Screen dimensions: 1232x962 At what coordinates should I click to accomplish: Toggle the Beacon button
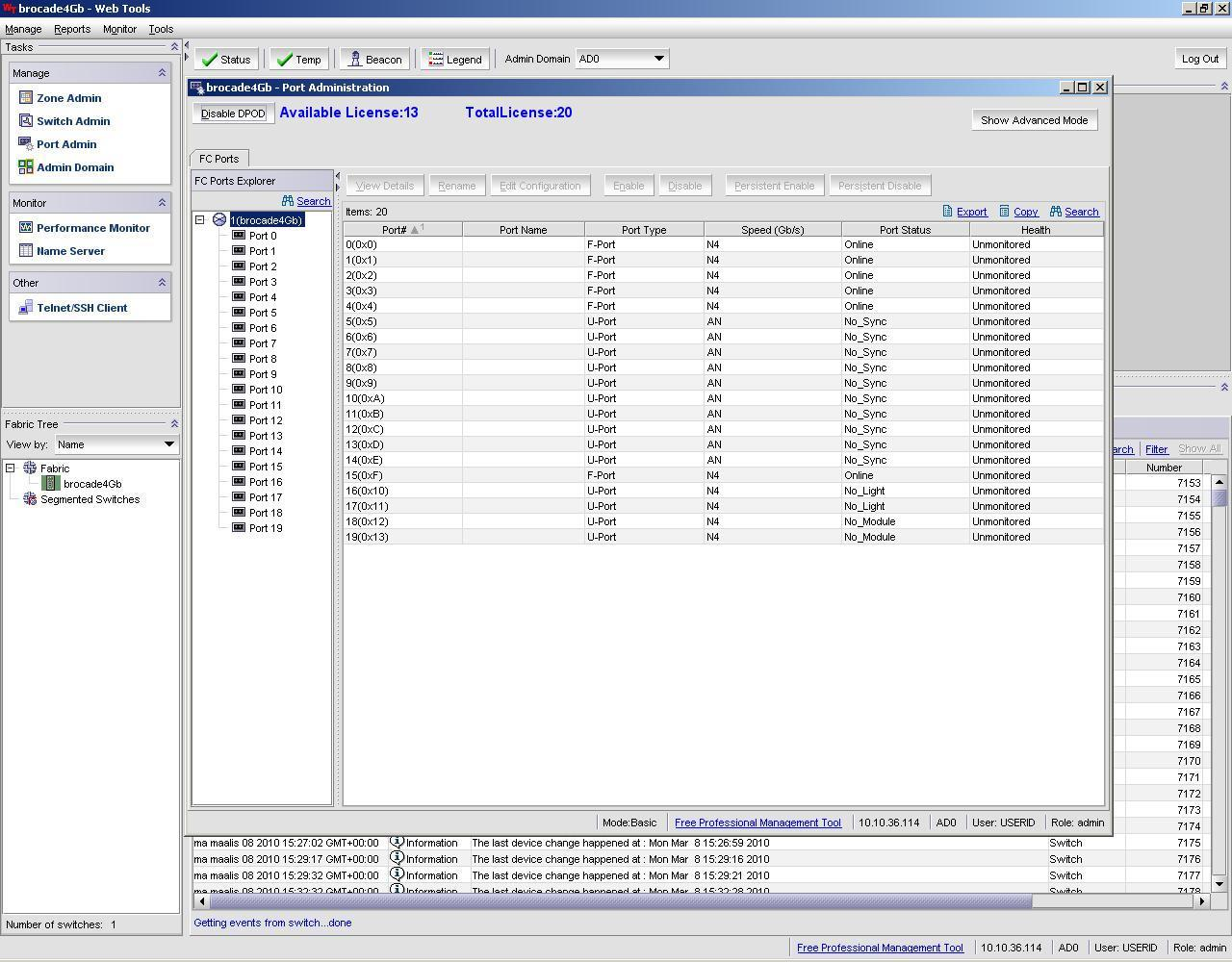[x=374, y=59]
